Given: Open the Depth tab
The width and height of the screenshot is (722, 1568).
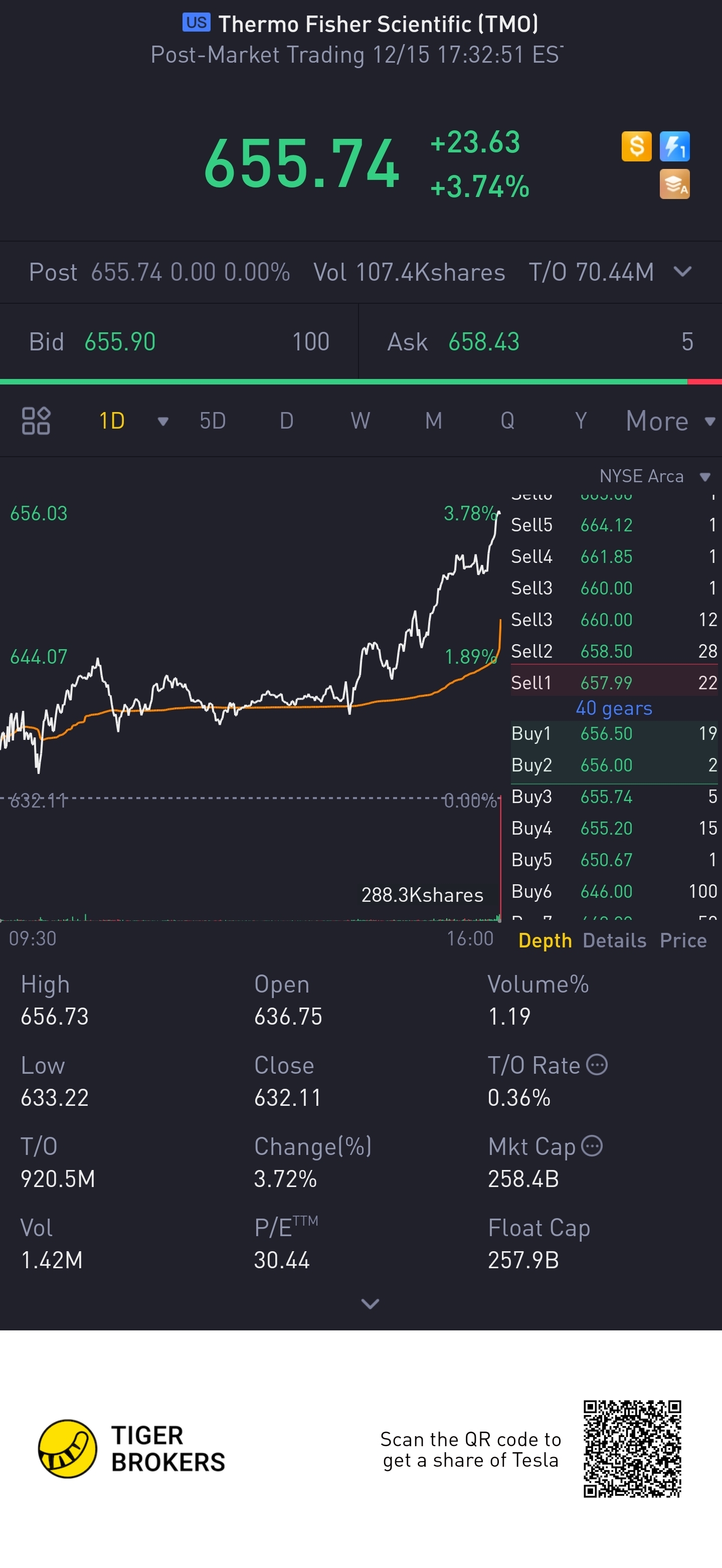Looking at the screenshot, I should (545, 940).
